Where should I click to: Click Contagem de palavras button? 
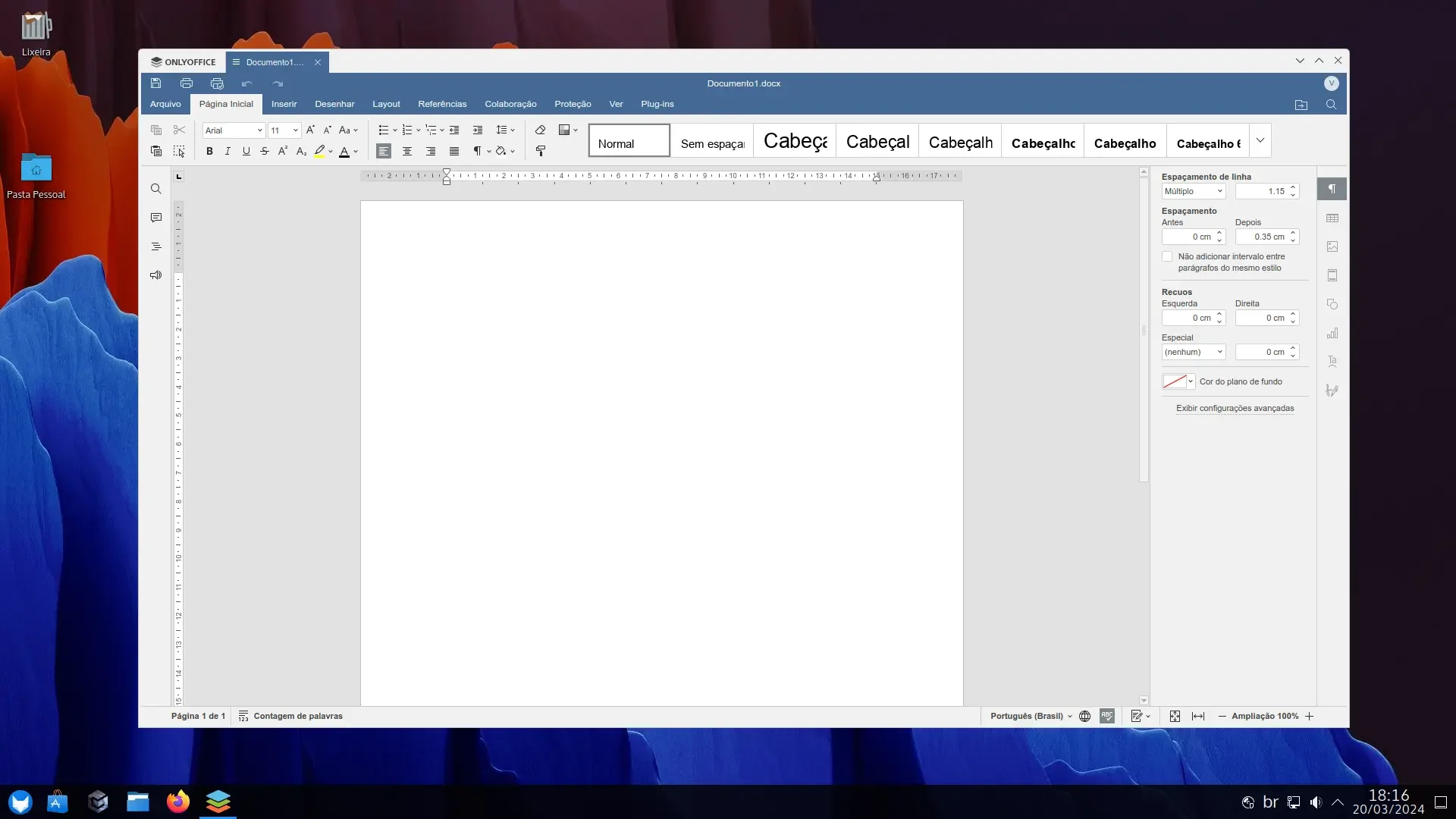pos(290,717)
